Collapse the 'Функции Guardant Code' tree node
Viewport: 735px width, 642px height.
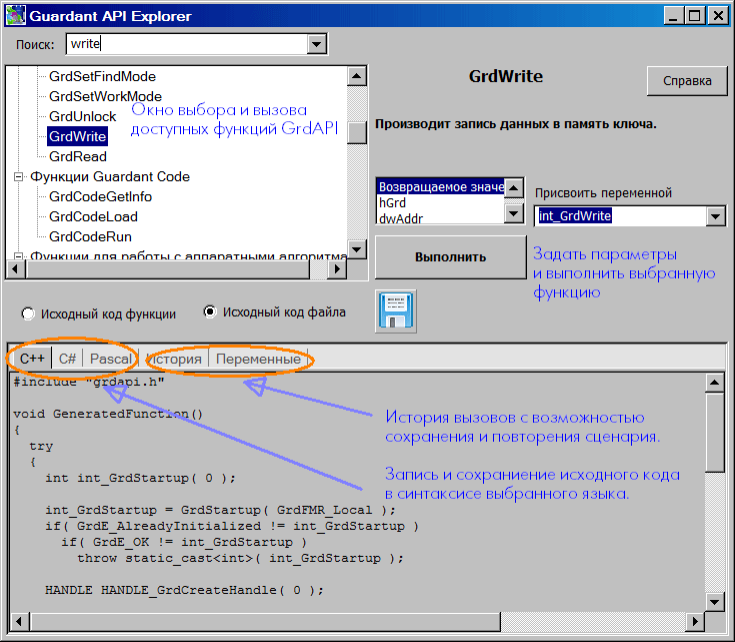pyautogui.click(x=19, y=177)
